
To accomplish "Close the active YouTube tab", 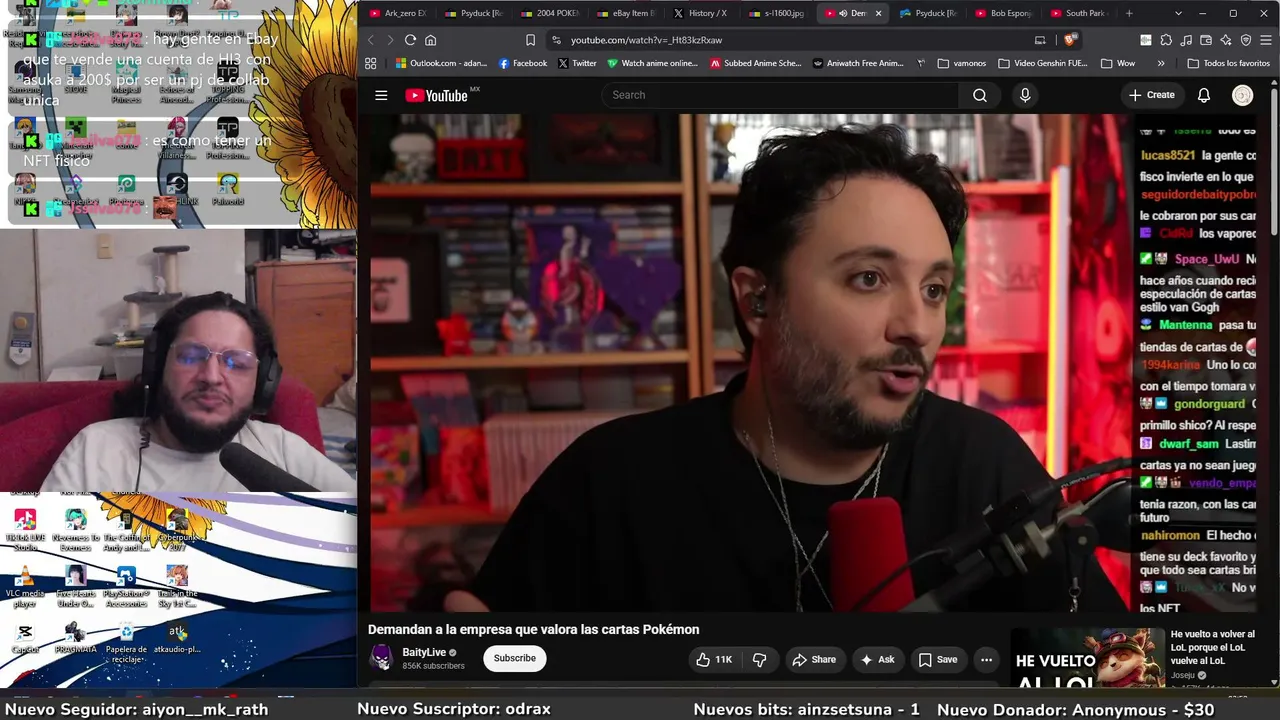I will click(879, 13).
